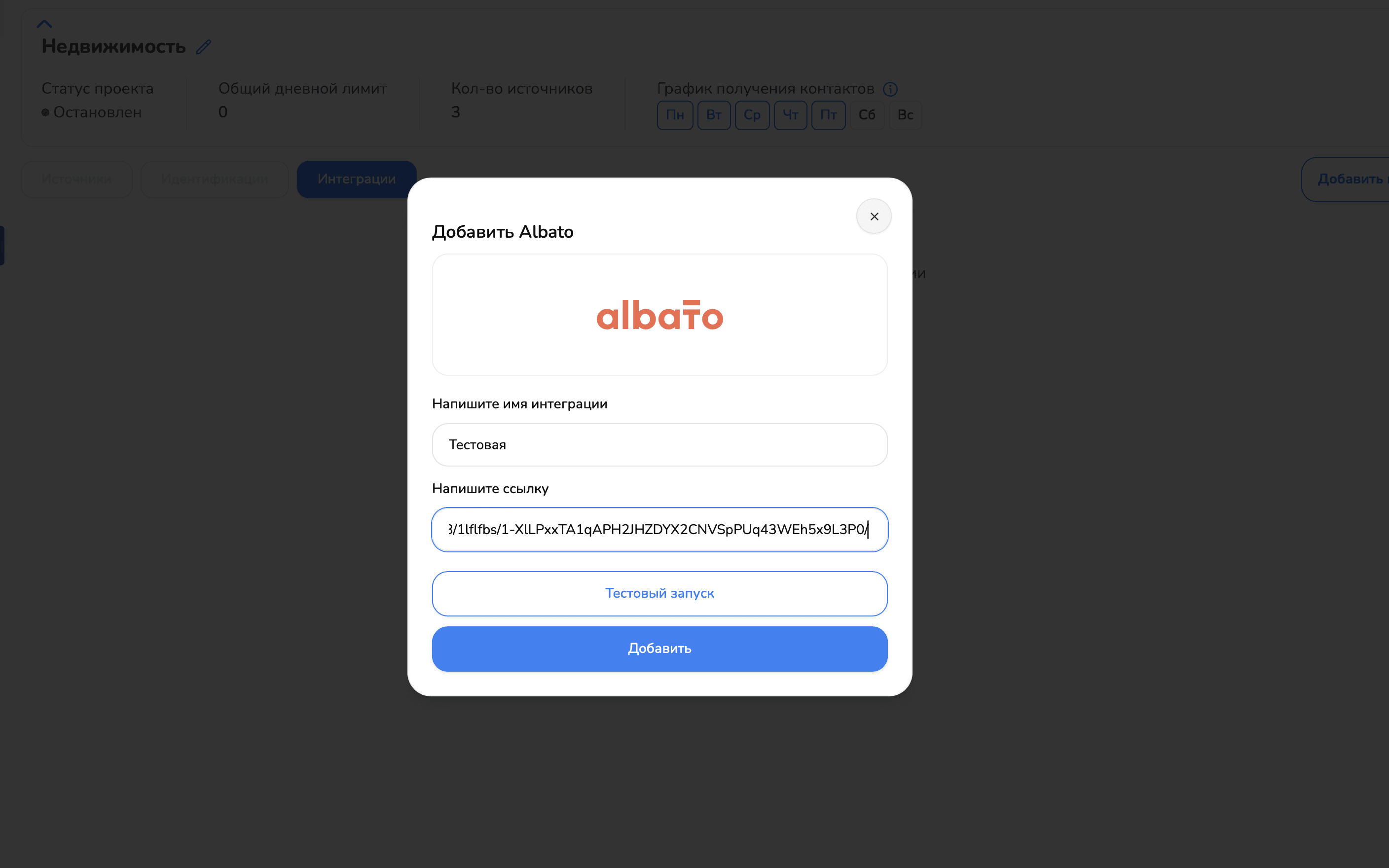This screenshot has height=868, width=1389.
Task: Run a test request with Тестовый запуск
Action: [659, 593]
